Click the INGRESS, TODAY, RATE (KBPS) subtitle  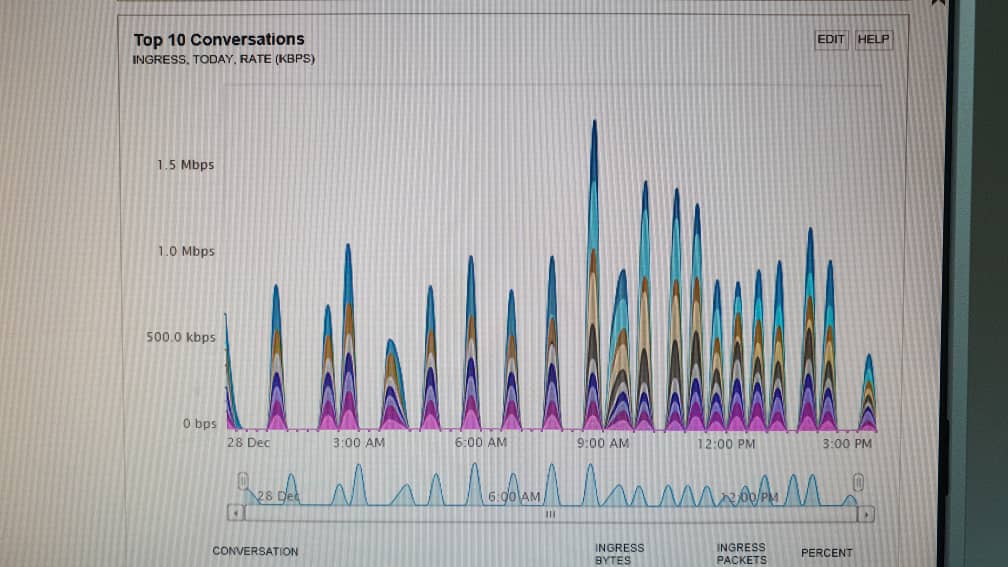point(223,59)
